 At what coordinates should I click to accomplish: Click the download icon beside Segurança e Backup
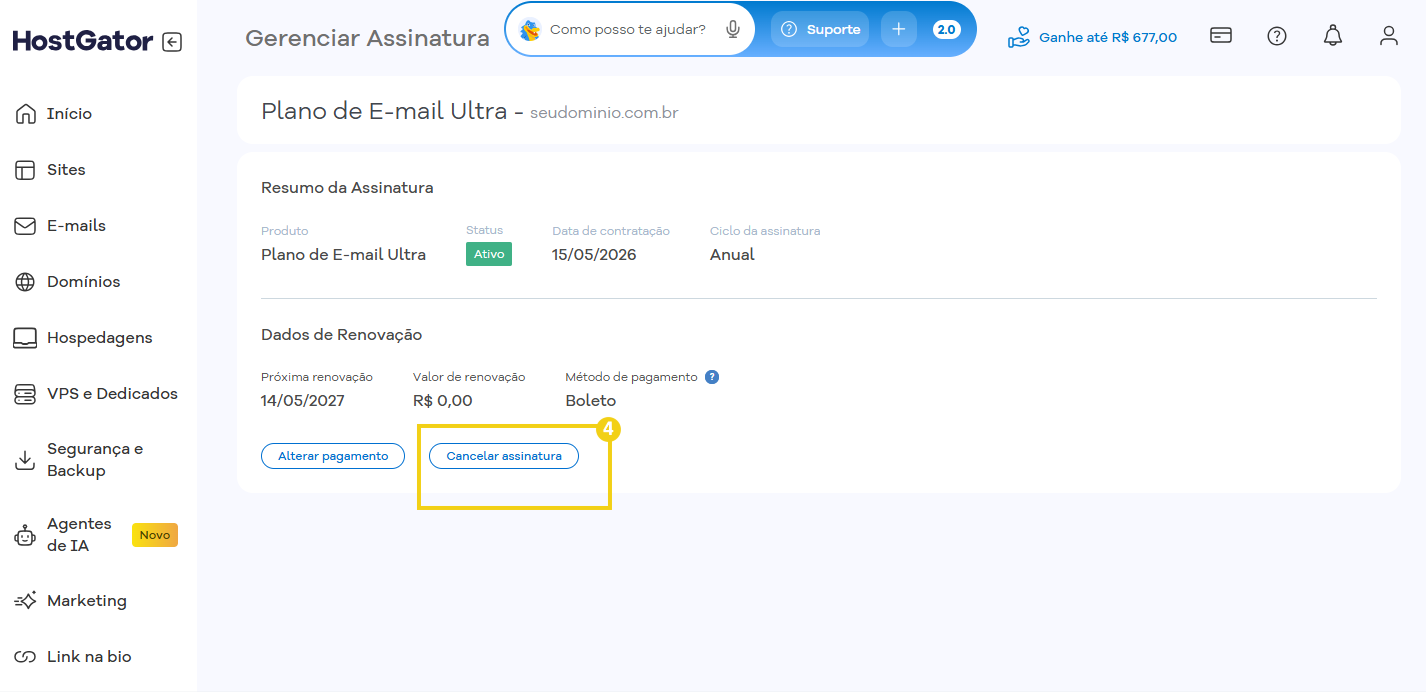point(25,460)
